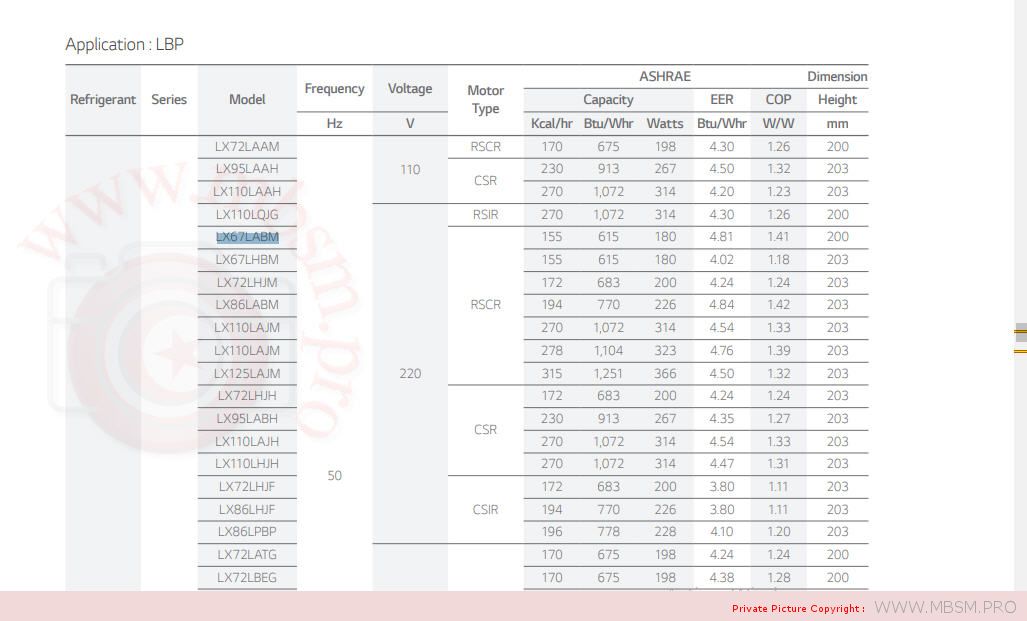Image resolution: width=1027 pixels, height=621 pixels.
Task: Select the COP column header
Action: pyautogui.click(x=778, y=100)
